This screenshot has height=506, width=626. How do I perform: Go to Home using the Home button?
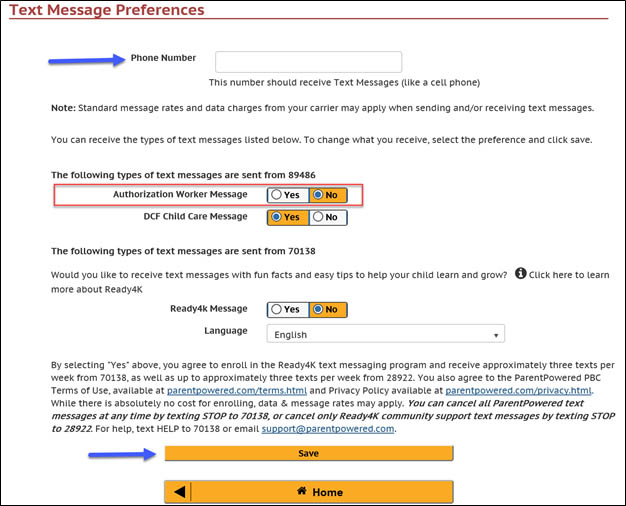320,492
